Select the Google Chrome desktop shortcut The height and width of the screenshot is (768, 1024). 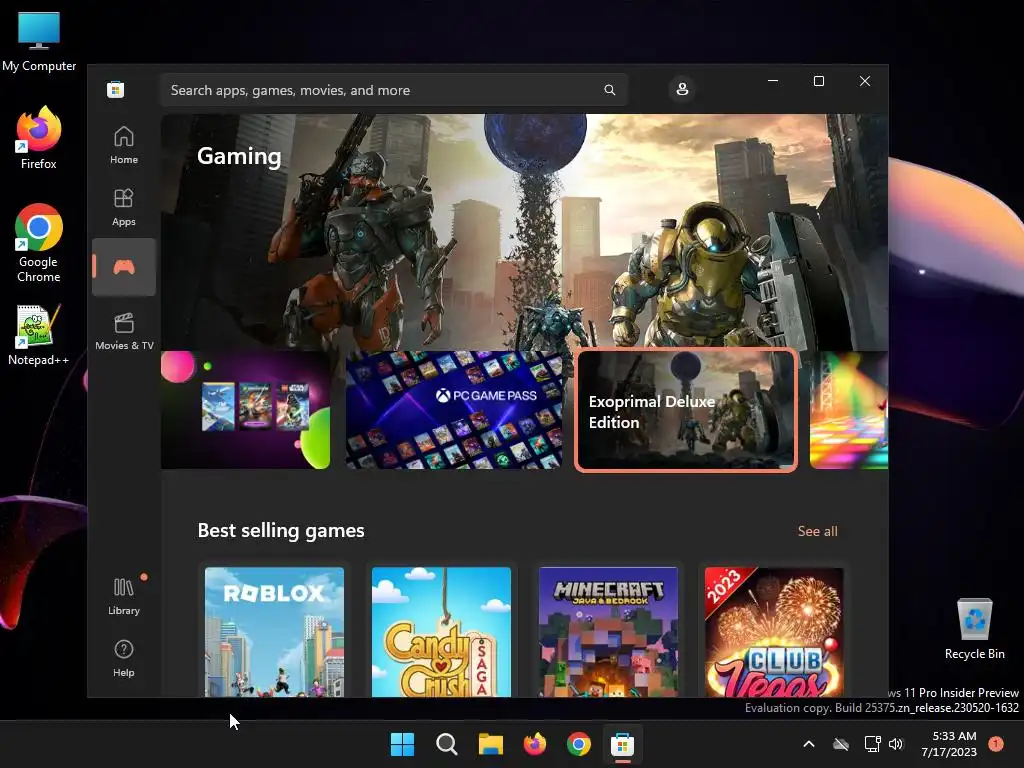(39, 243)
